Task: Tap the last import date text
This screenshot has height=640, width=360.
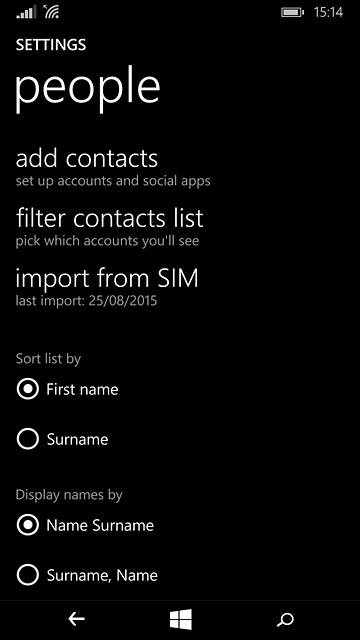Action: [86, 301]
